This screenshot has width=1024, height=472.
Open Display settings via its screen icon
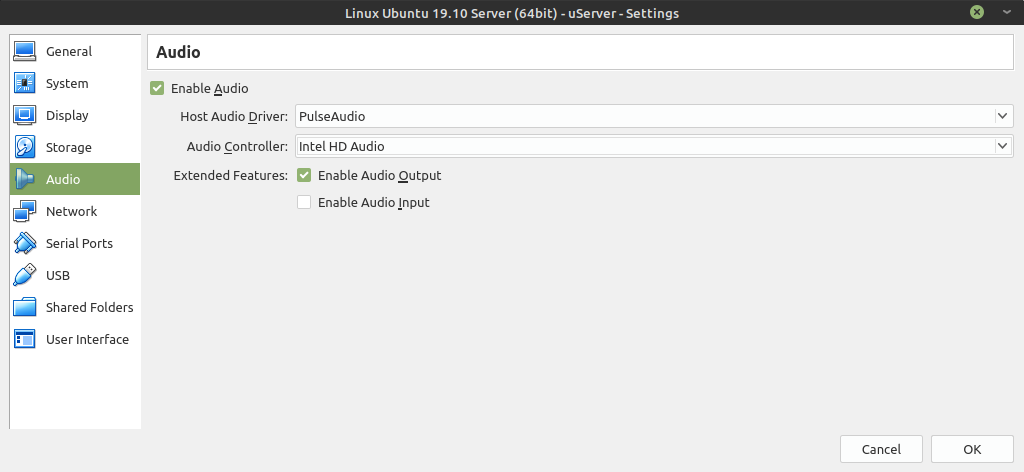pyautogui.click(x=25, y=115)
